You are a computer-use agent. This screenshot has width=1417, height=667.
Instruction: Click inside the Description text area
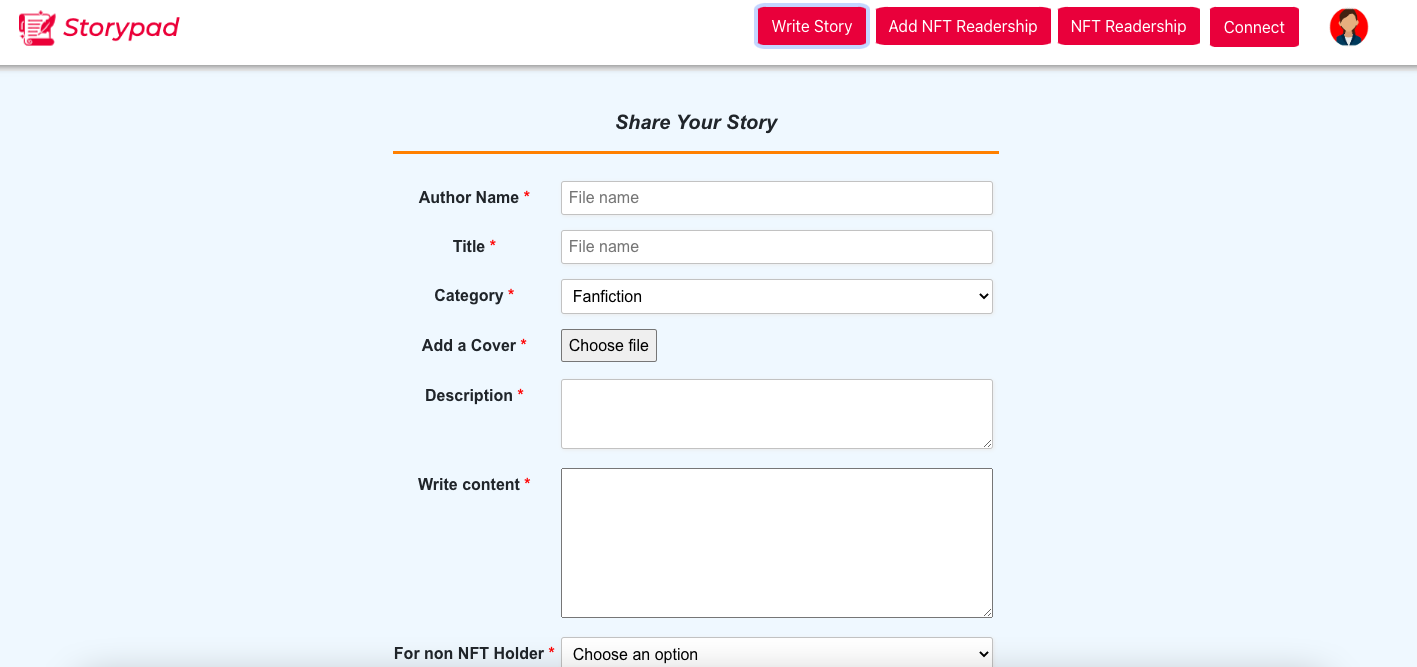coord(776,413)
